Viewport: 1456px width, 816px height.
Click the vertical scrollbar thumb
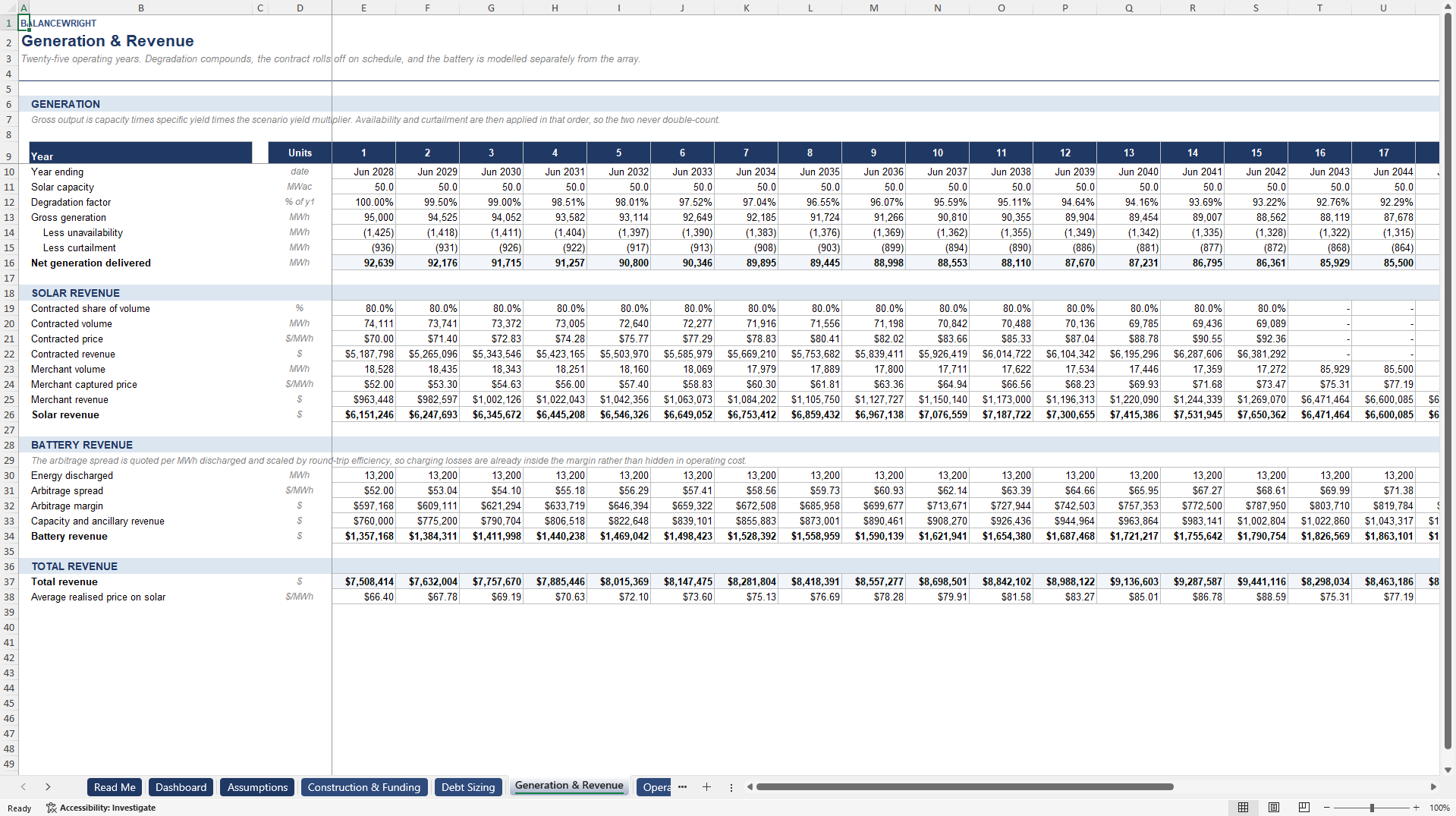click(1448, 380)
